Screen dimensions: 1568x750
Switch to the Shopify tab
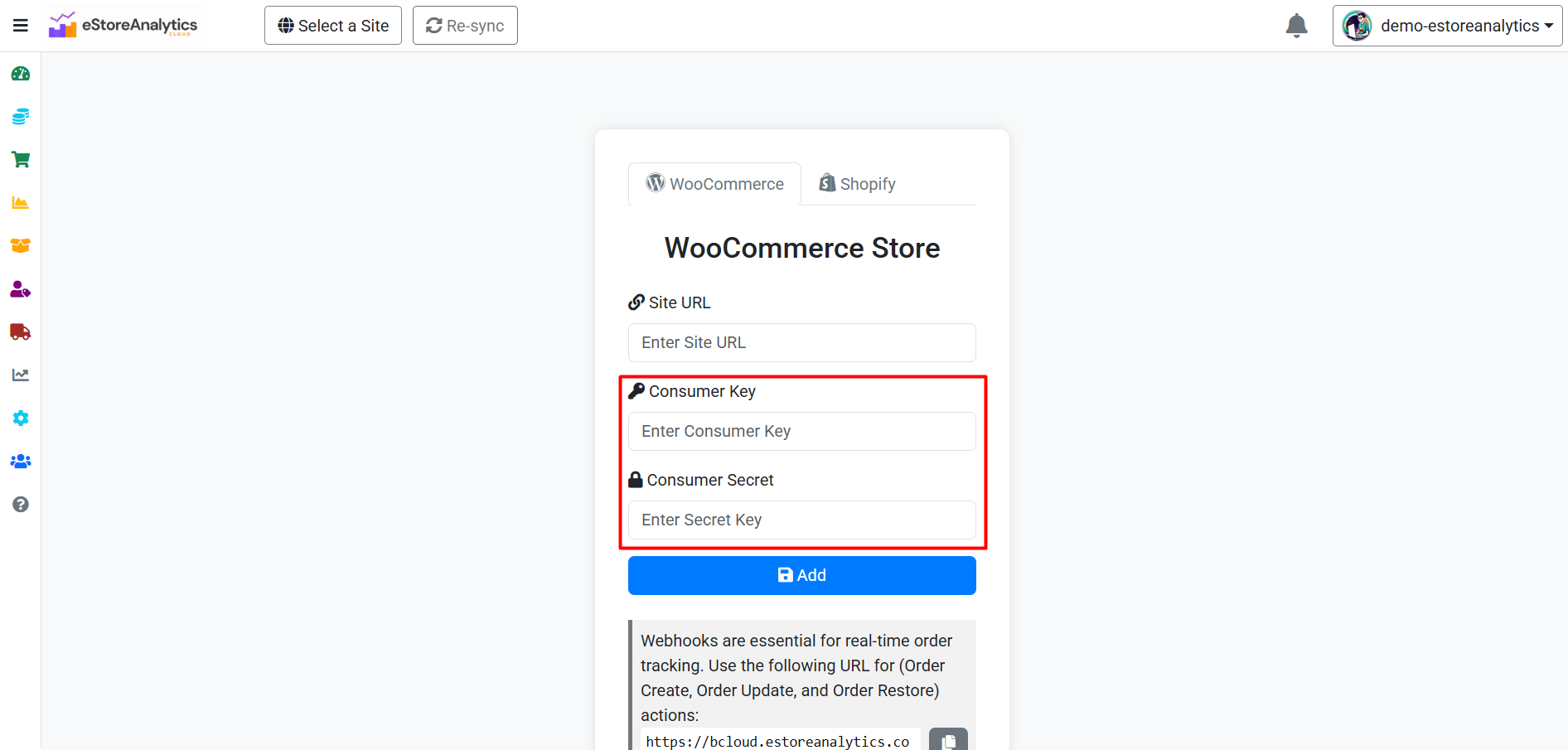857,184
